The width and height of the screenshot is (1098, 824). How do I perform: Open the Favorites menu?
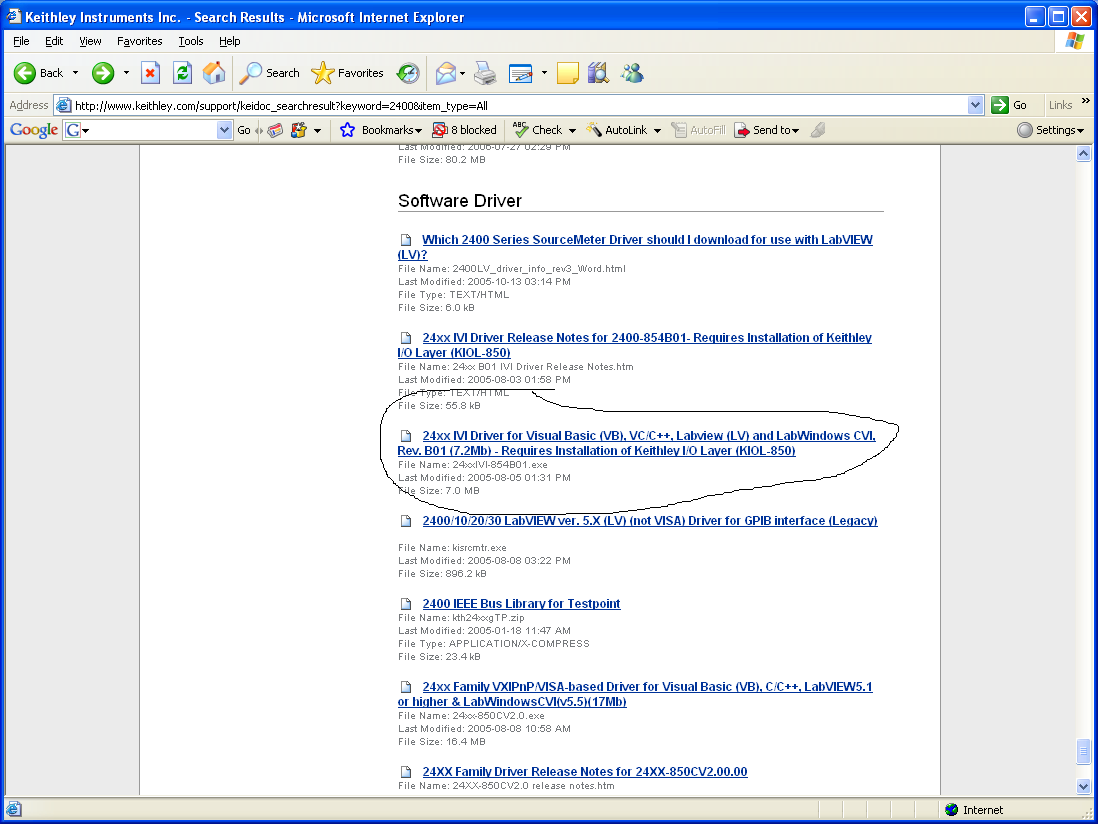coord(139,41)
